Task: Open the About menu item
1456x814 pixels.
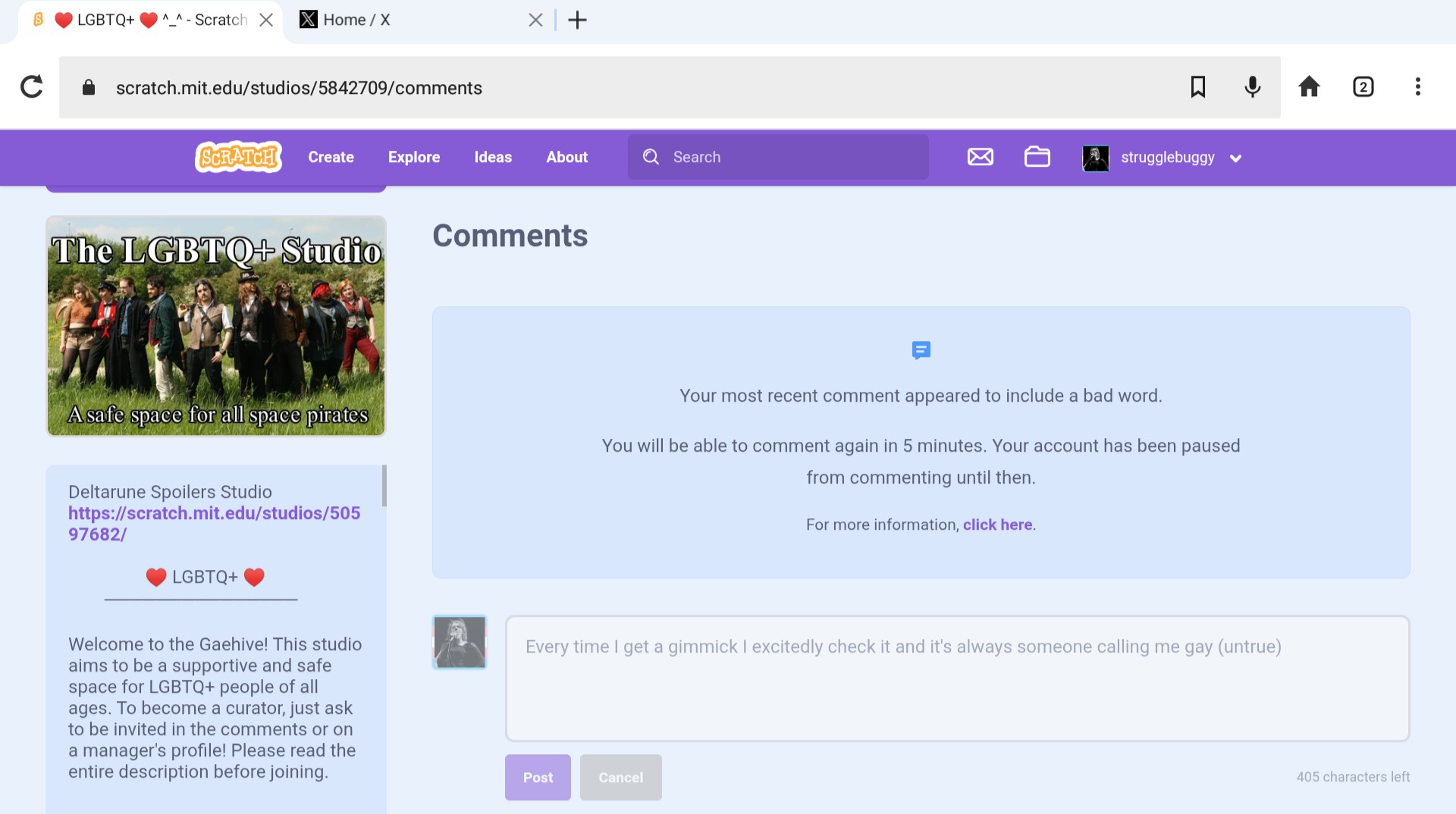Action: click(x=566, y=157)
